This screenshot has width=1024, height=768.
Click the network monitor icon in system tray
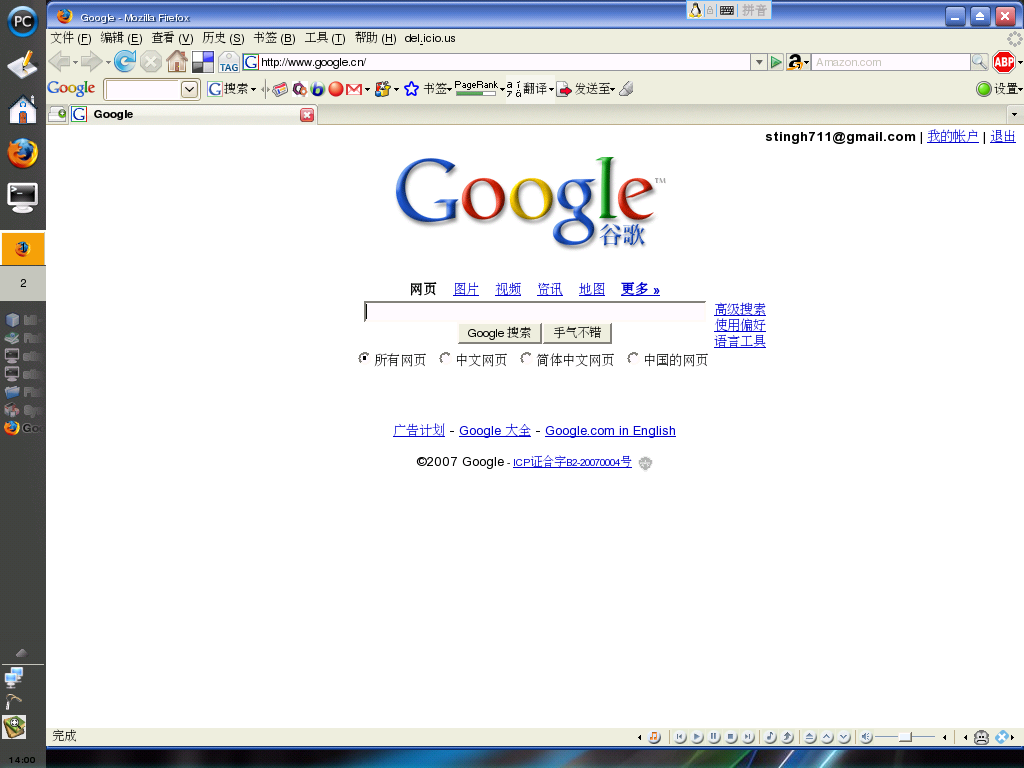pyautogui.click(x=13, y=678)
